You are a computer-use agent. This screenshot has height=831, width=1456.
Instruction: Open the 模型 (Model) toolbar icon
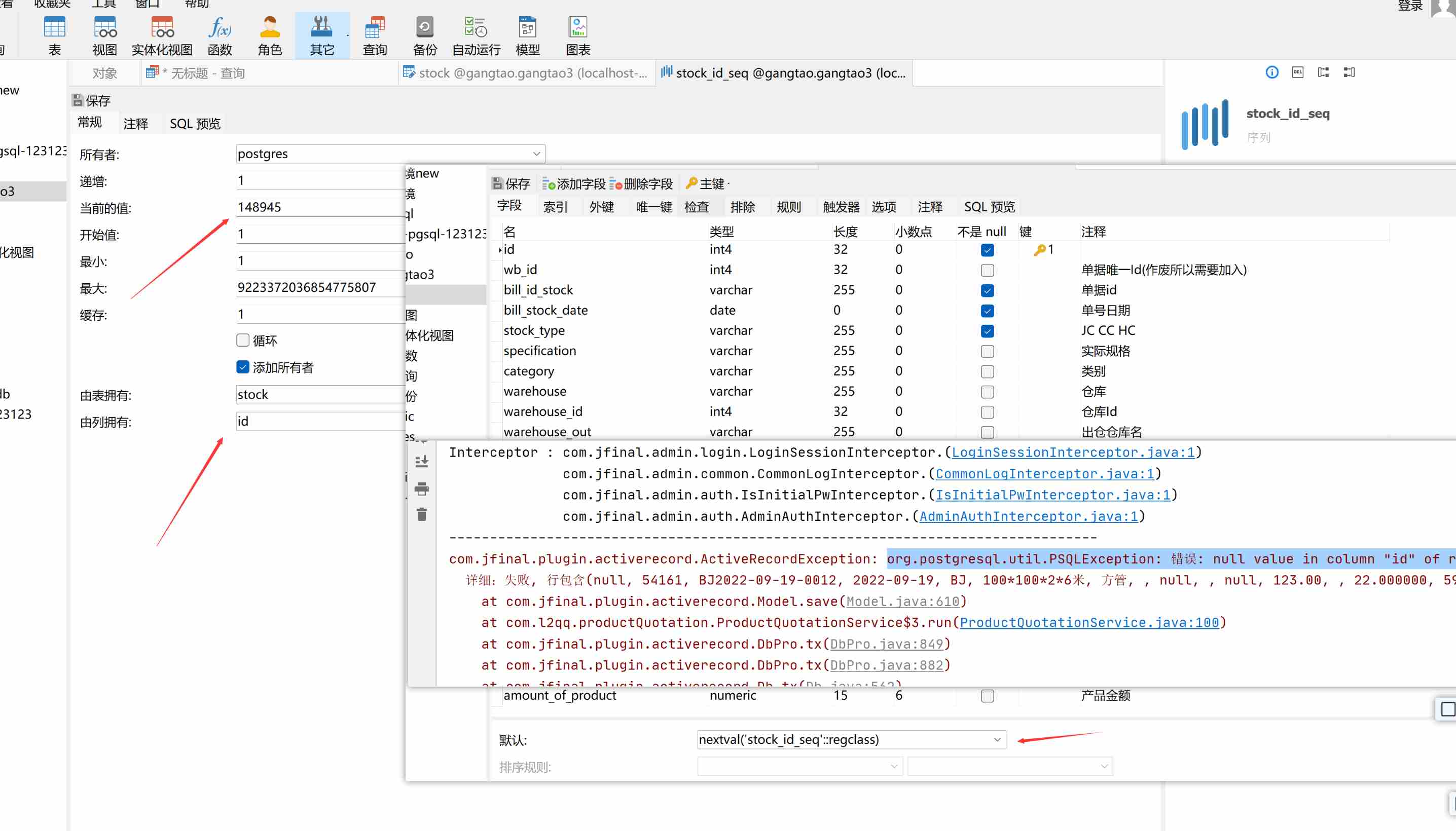pyautogui.click(x=528, y=35)
